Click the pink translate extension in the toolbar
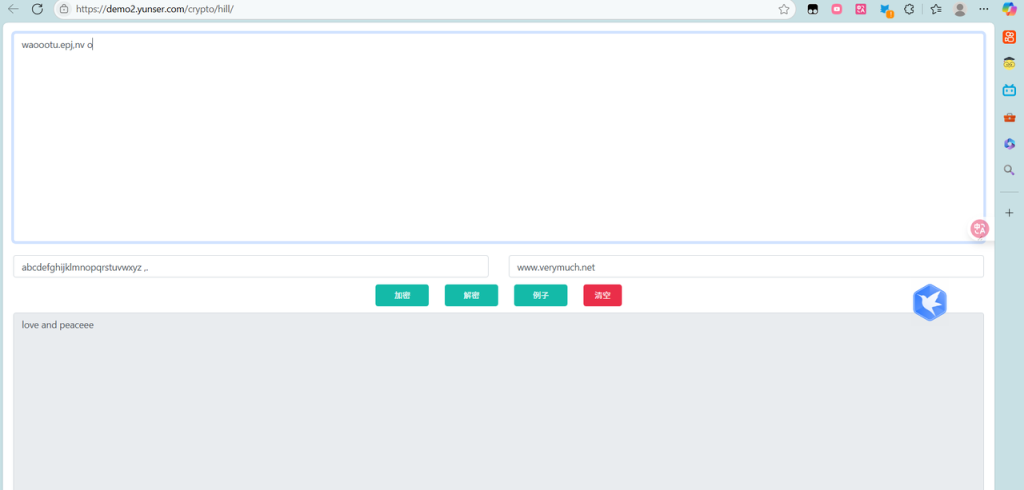 pyautogui.click(x=861, y=9)
